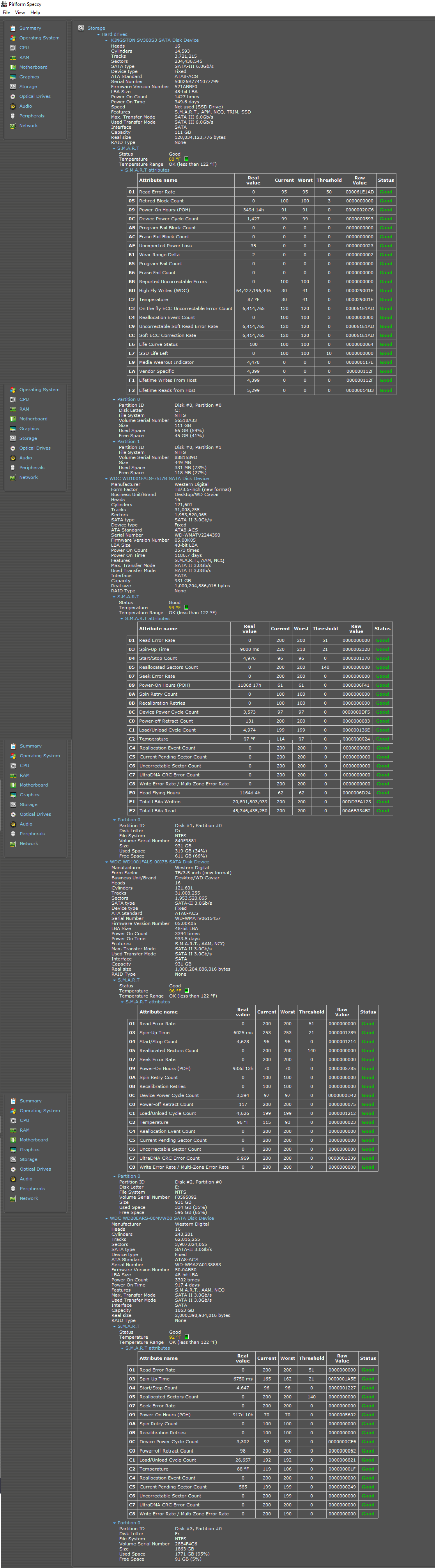Click the Power On Time value 1186.7 days
Viewport: 435px width, 1568px height.
[189, 555]
